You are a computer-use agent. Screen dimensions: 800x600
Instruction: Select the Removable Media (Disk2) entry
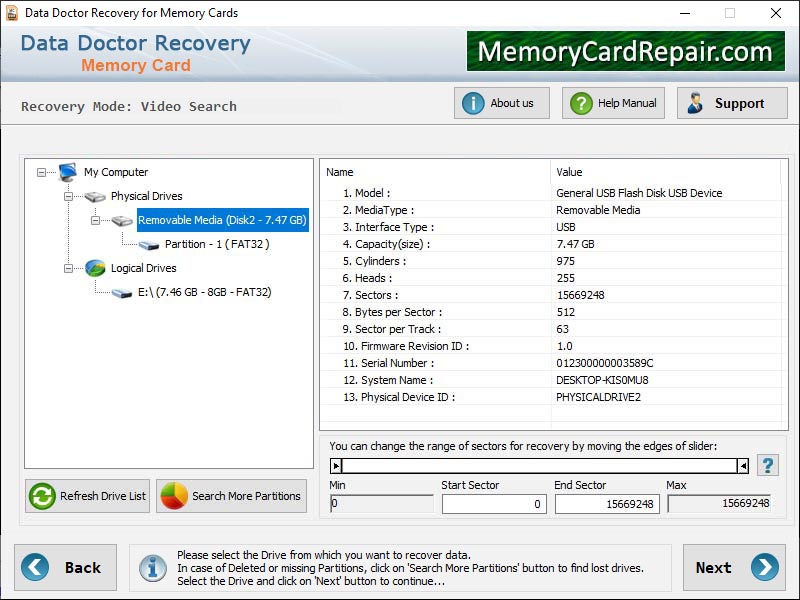222,220
